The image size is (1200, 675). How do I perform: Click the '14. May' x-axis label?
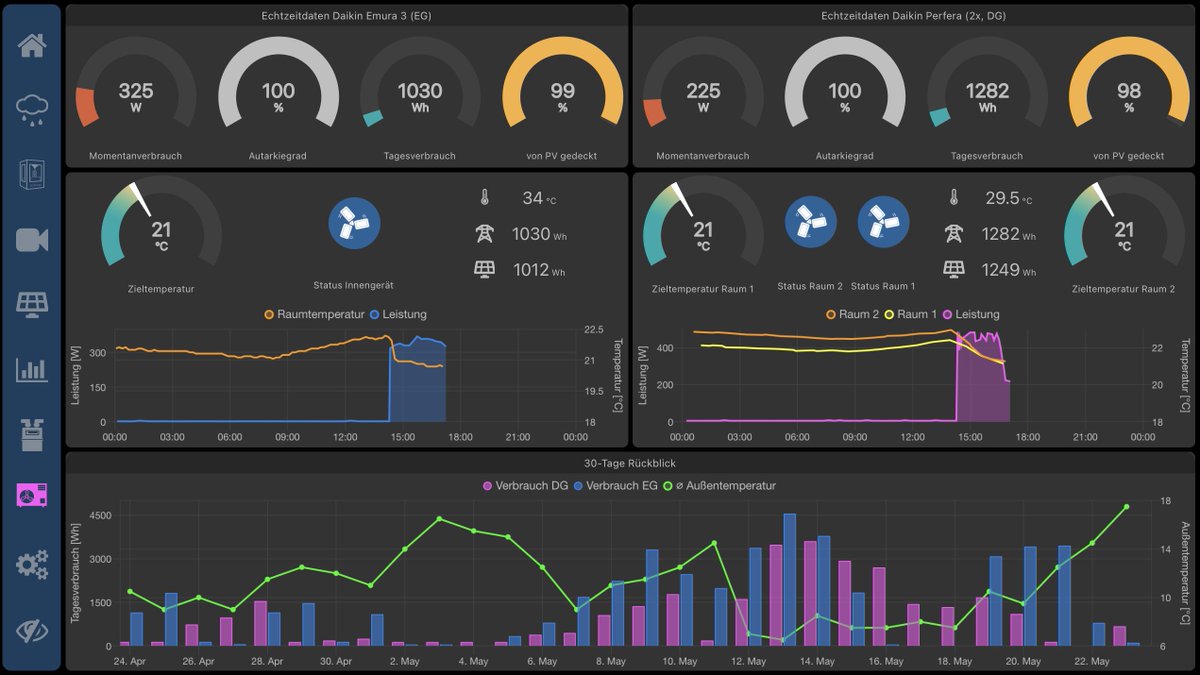[x=817, y=662]
